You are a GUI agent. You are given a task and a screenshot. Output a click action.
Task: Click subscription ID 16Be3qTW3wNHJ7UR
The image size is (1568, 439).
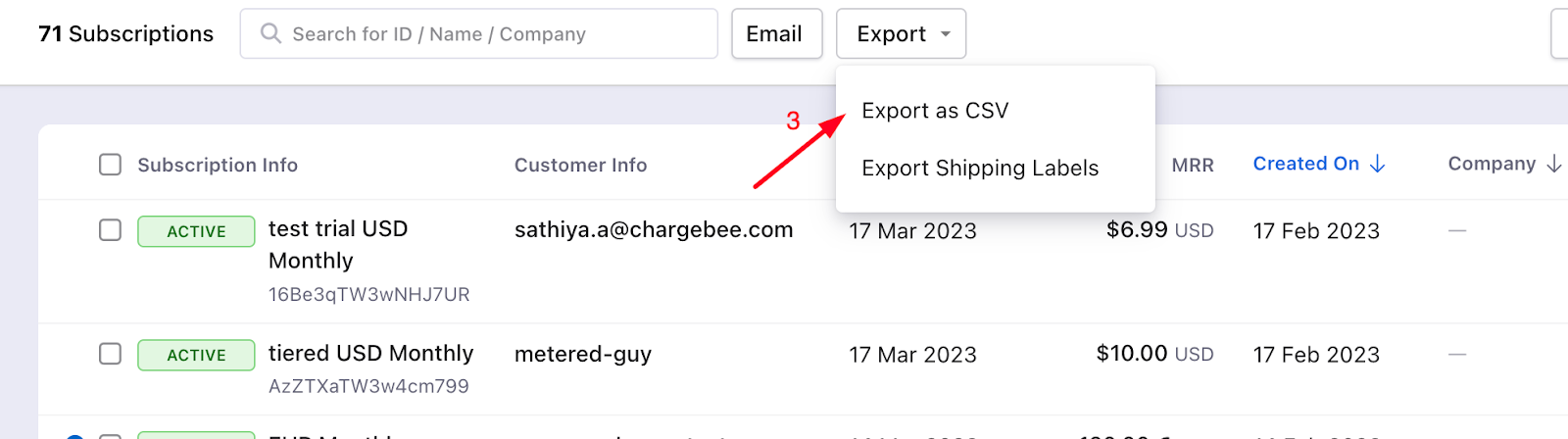coord(369,295)
